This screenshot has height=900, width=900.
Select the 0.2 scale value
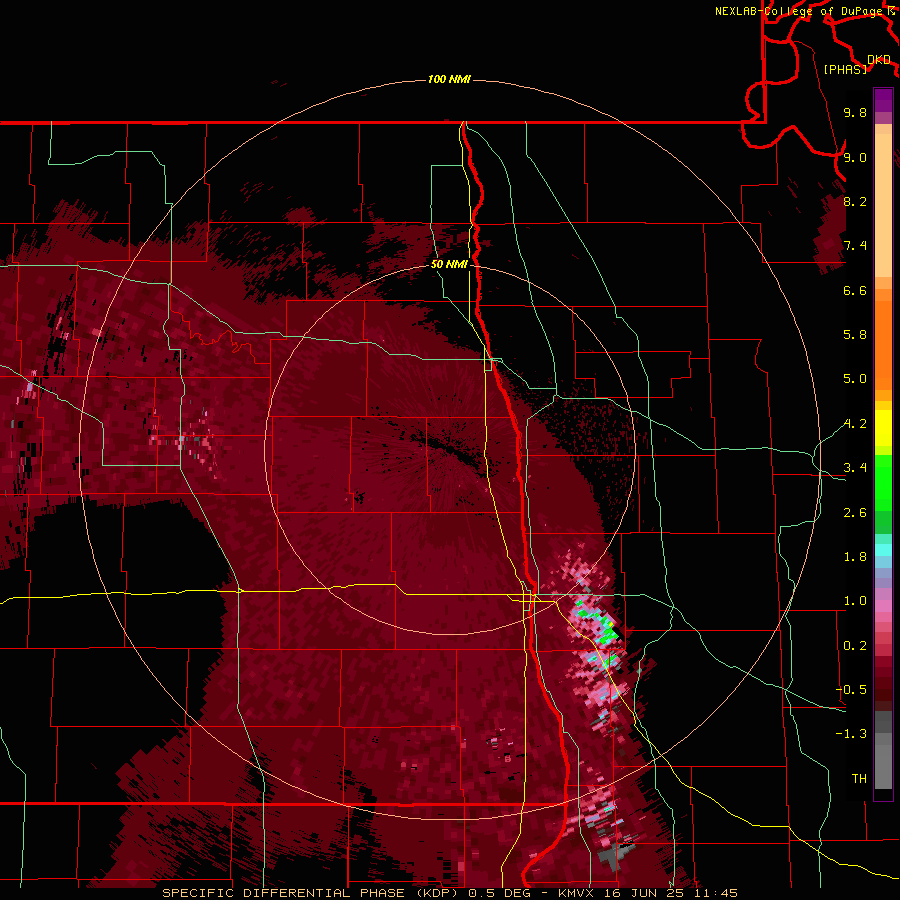855,646
